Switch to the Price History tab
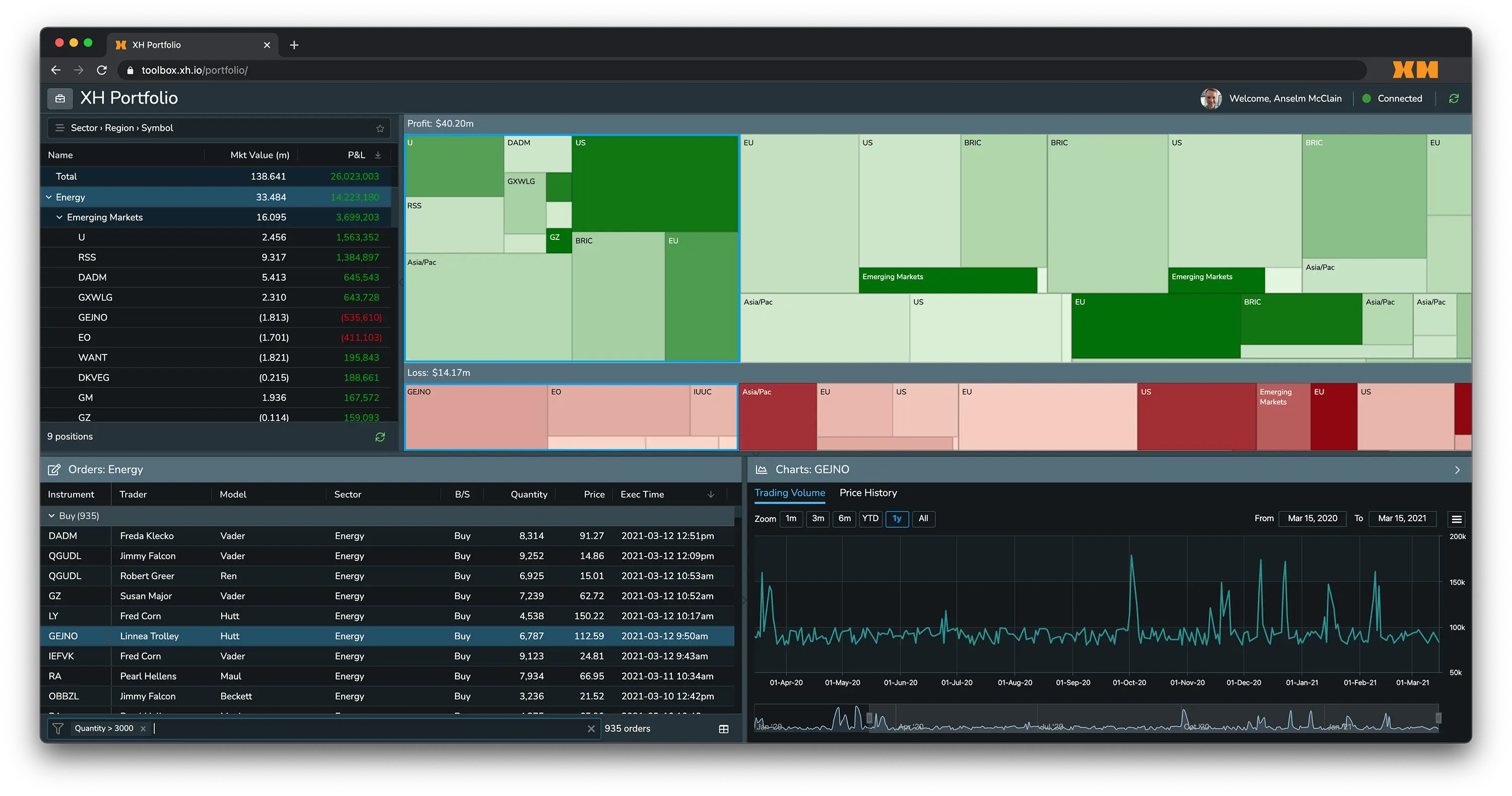Screen dimensions: 1512x796 click(868, 493)
